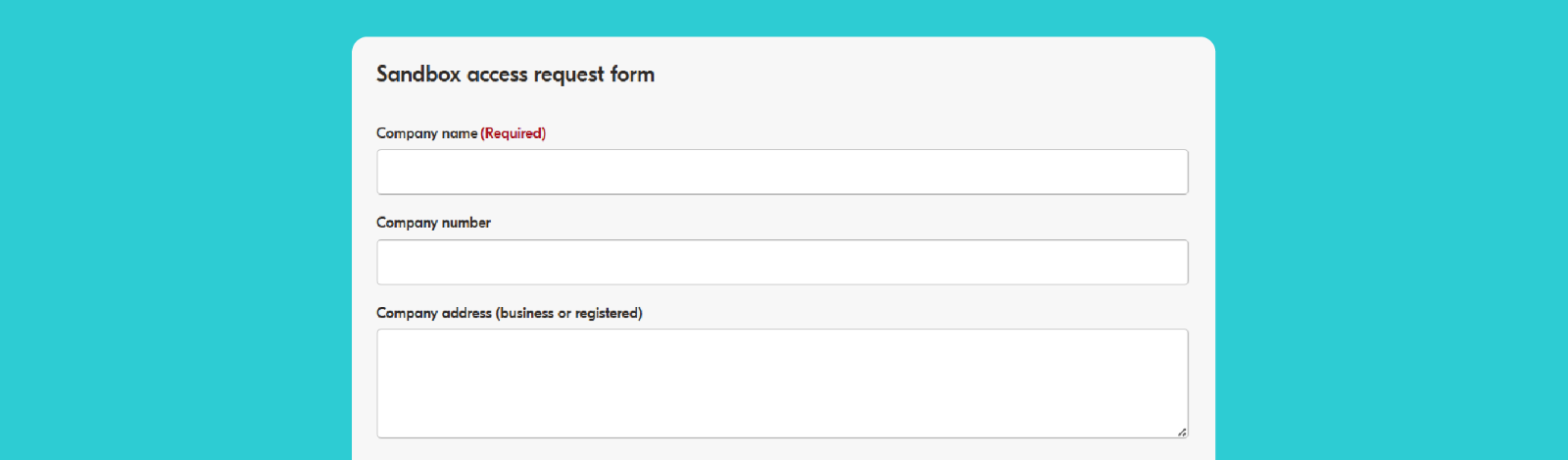Click the red "(Required)" indicator

(x=514, y=133)
